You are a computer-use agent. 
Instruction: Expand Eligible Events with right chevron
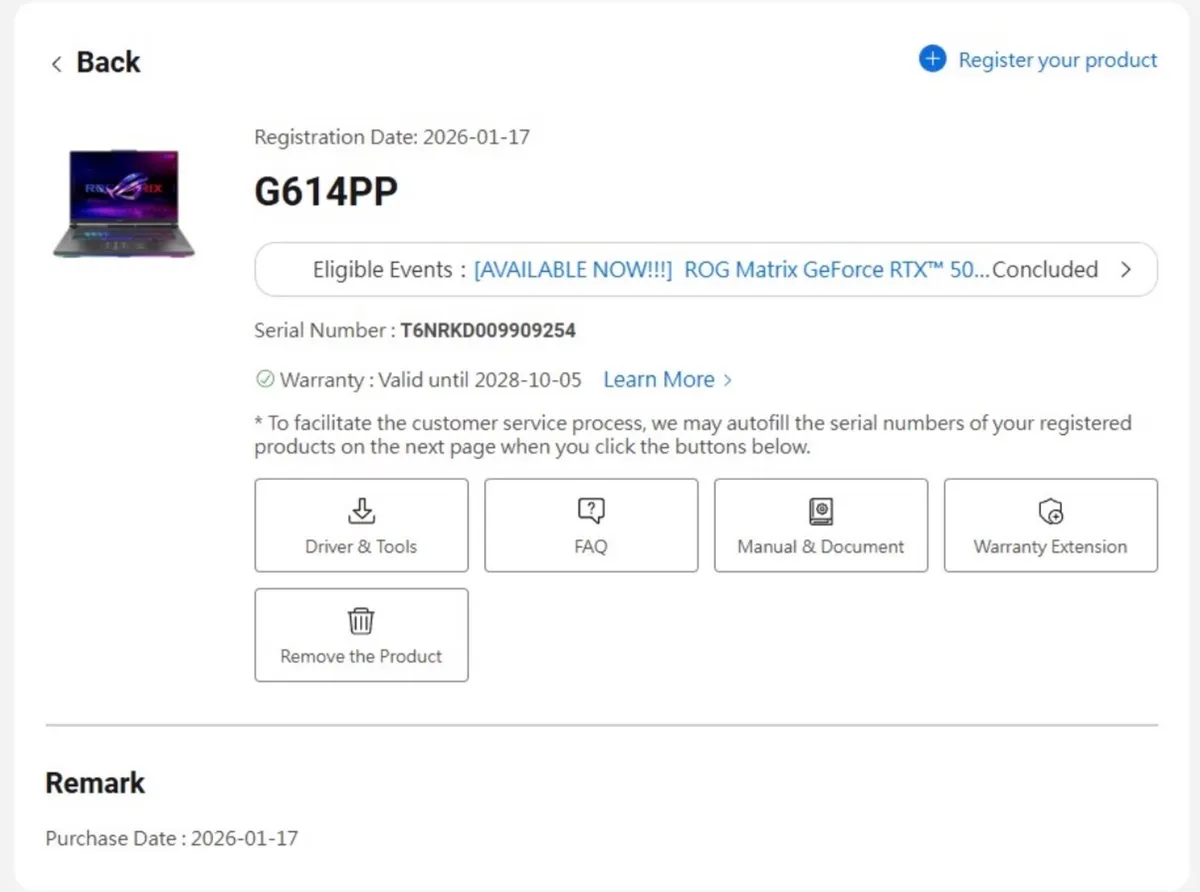coord(1126,270)
